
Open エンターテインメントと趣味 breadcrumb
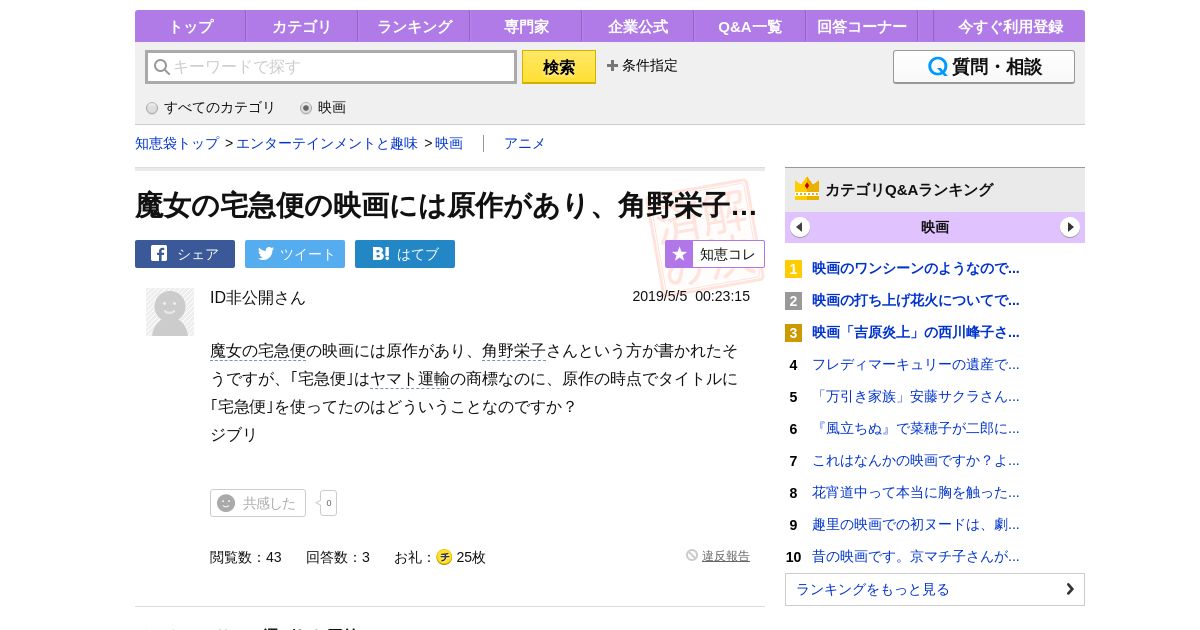tap(327, 143)
